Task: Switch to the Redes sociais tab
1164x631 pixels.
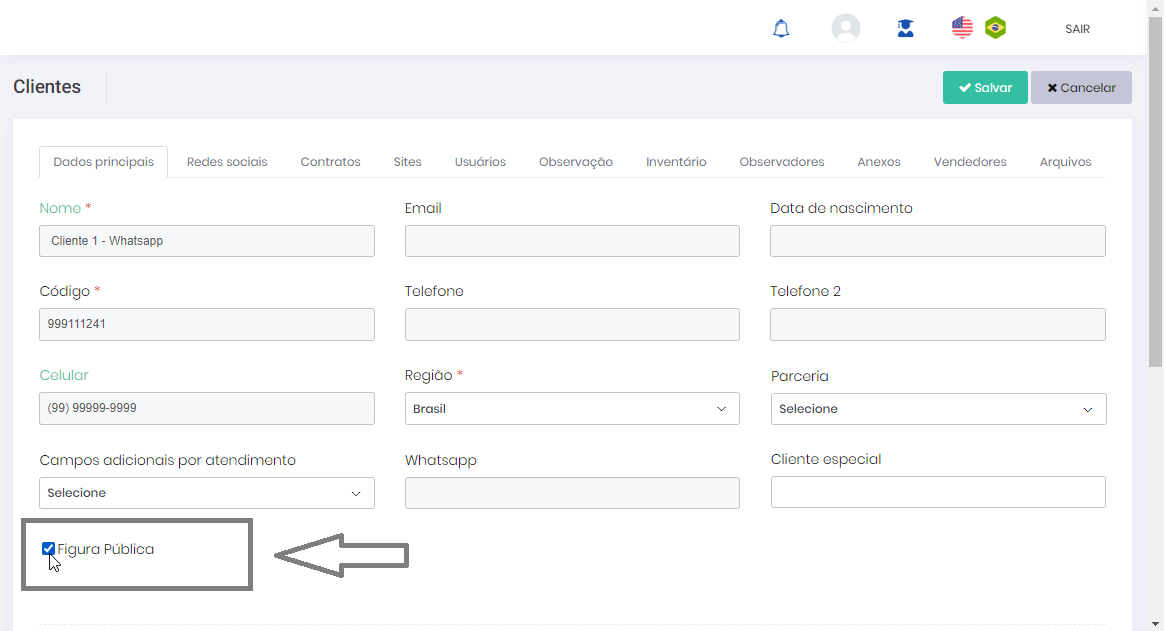Action: pyautogui.click(x=227, y=162)
